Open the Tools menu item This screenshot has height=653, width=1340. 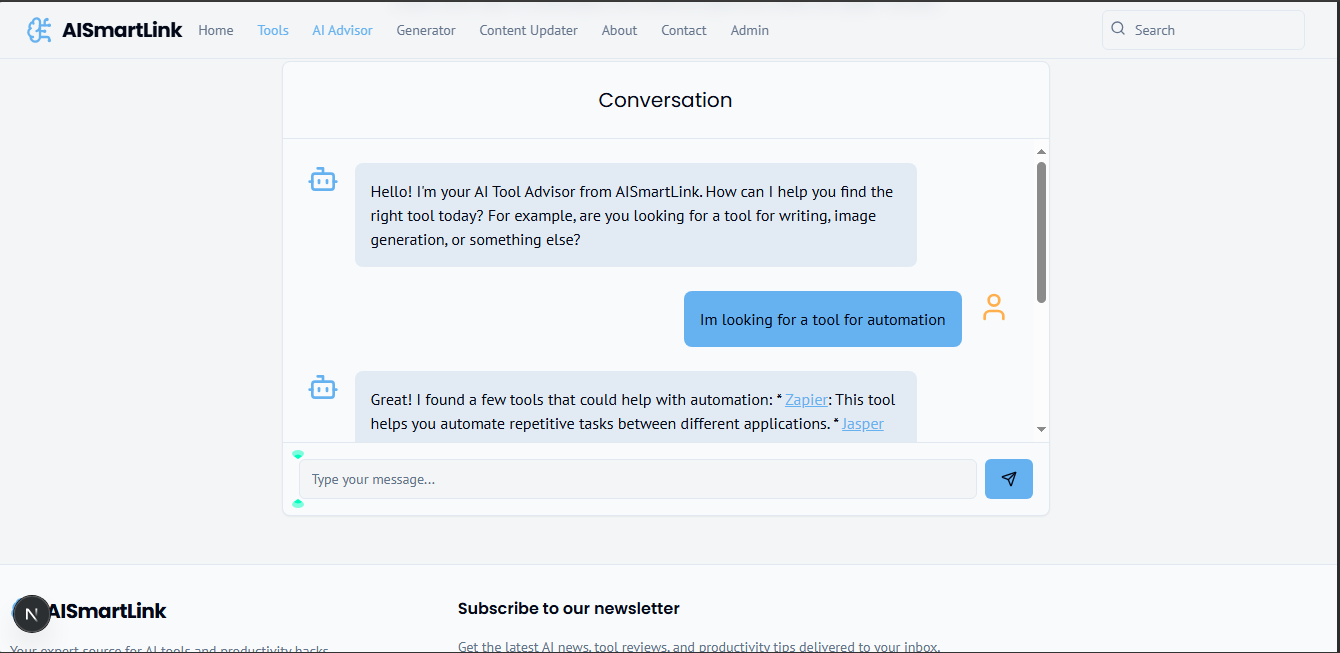tap(273, 30)
